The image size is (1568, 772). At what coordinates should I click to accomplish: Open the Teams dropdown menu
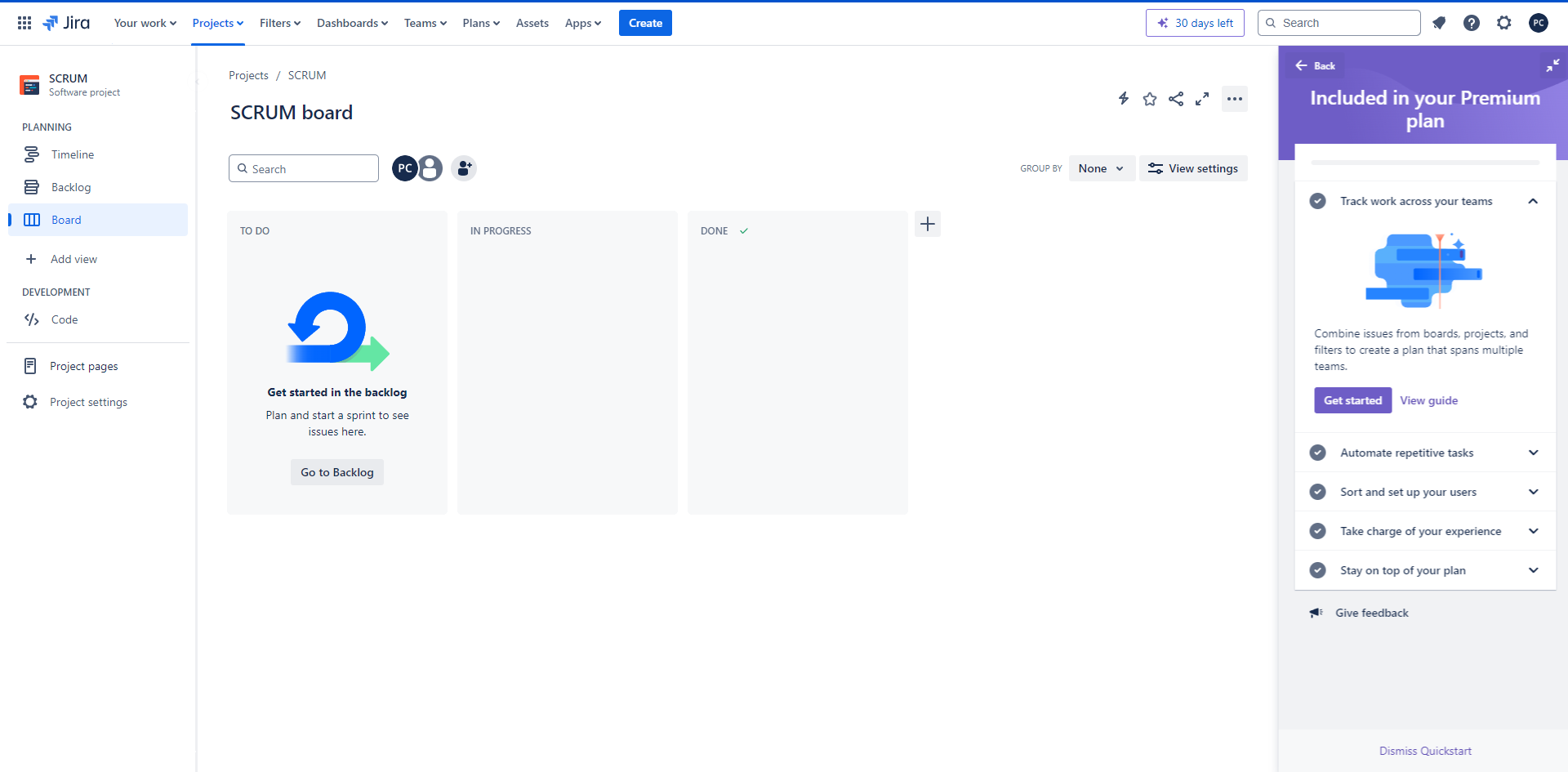(x=425, y=23)
